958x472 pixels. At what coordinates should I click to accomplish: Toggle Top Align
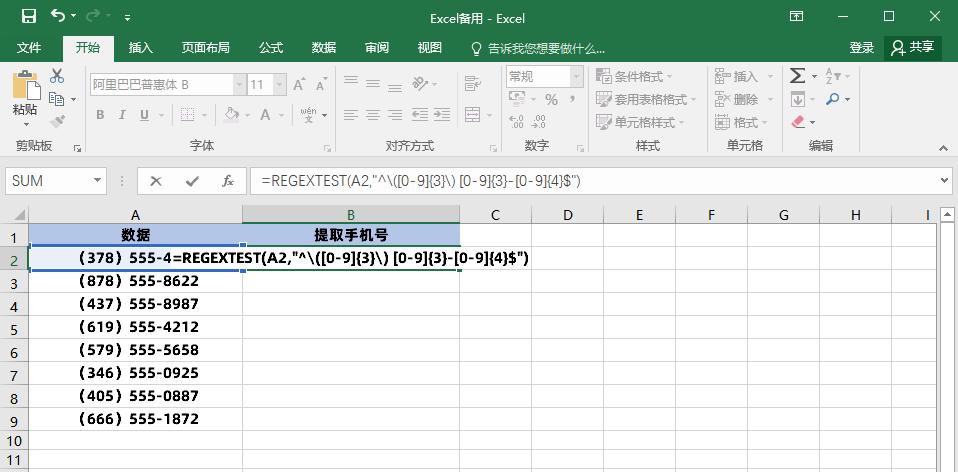(351, 82)
